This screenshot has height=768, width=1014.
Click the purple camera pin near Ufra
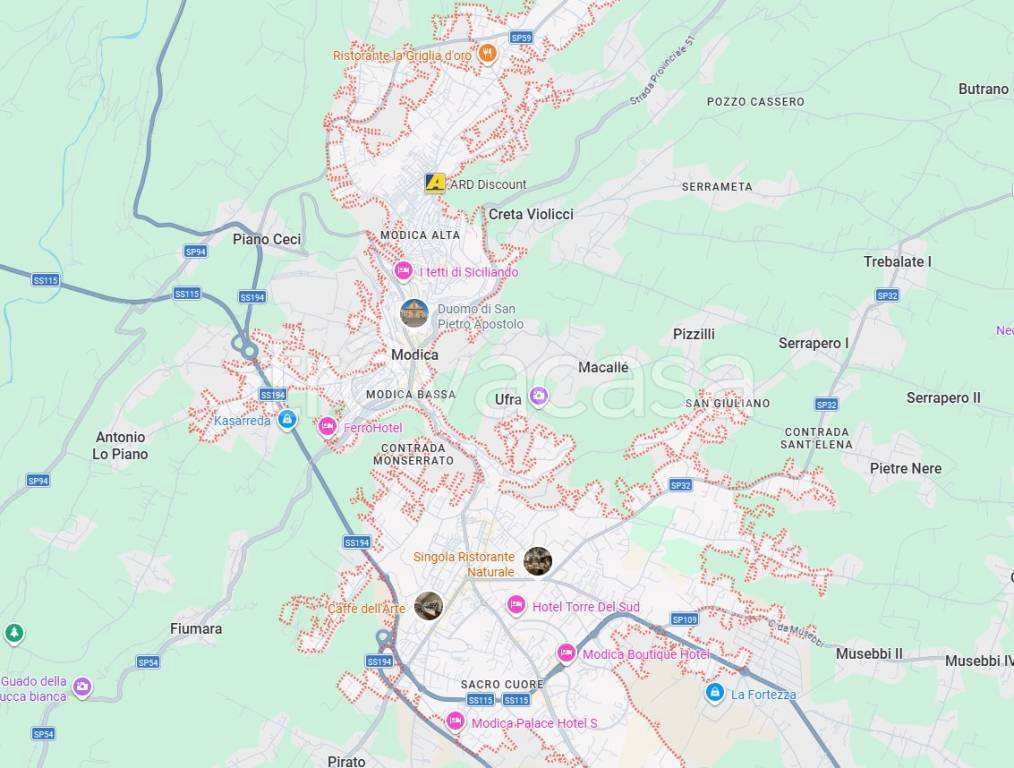pos(539,396)
